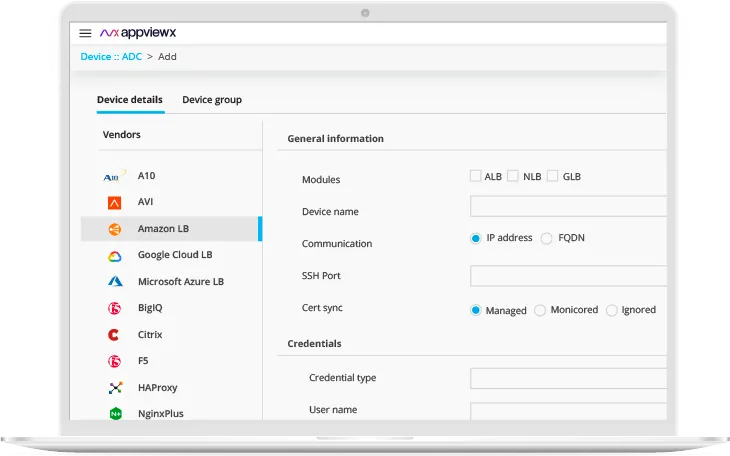
Task: Select Amazon LB vendor name
Action: click(163, 229)
